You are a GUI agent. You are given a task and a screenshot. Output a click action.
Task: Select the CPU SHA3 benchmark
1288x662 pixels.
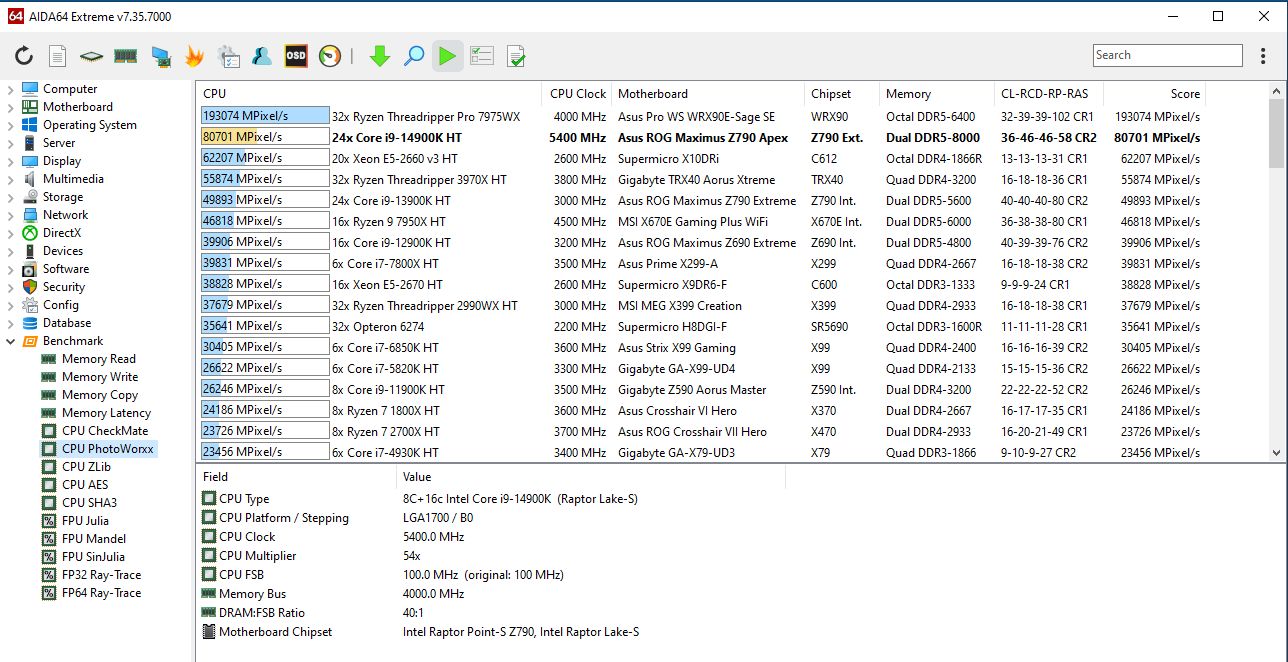[89, 503]
